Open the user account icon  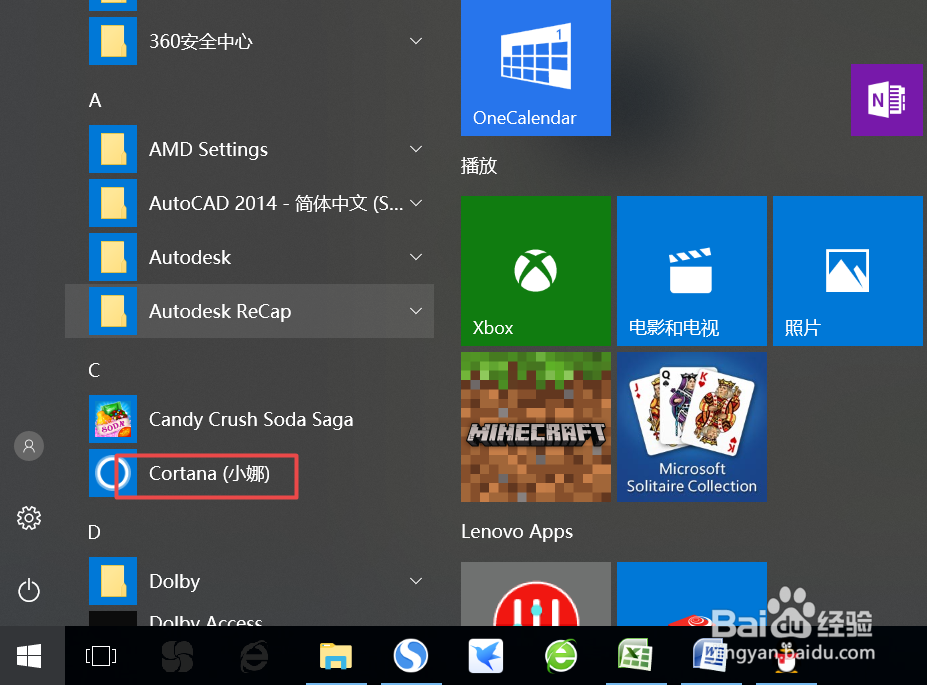pyautogui.click(x=29, y=446)
